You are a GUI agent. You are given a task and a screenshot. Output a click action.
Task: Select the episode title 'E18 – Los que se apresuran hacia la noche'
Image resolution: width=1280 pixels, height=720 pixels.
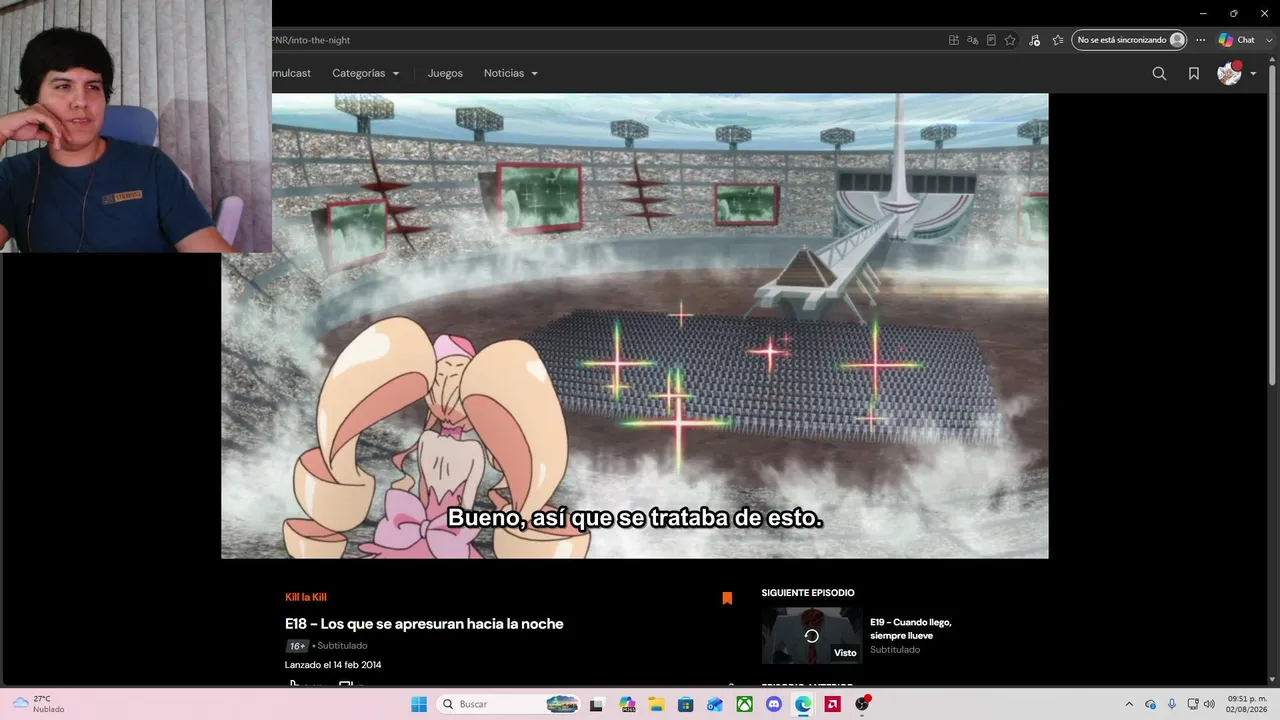(424, 624)
